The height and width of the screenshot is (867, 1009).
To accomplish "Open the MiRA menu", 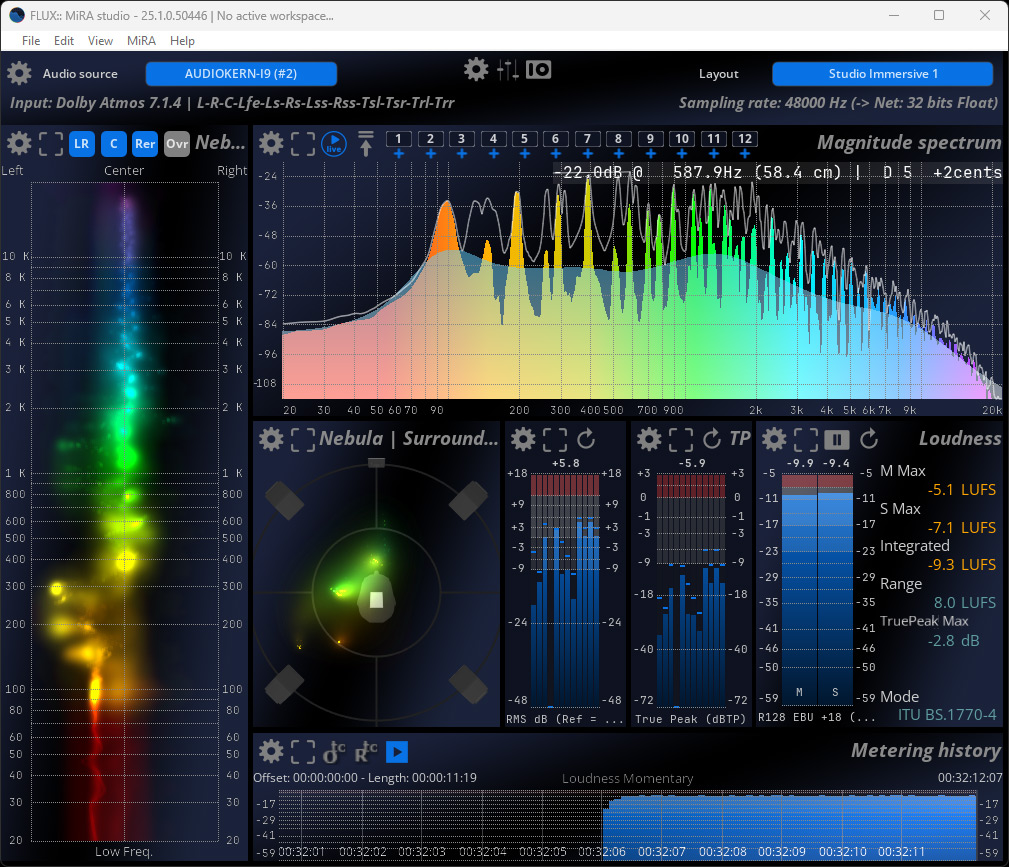I will (141, 41).
